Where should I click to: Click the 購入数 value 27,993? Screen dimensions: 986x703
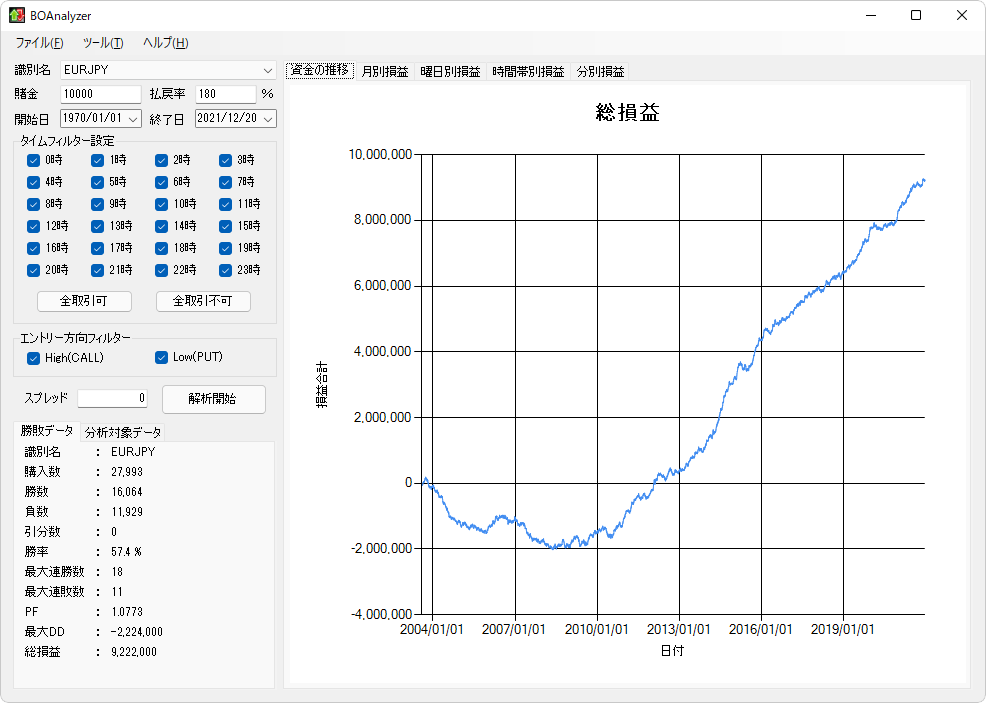coord(127,472)
